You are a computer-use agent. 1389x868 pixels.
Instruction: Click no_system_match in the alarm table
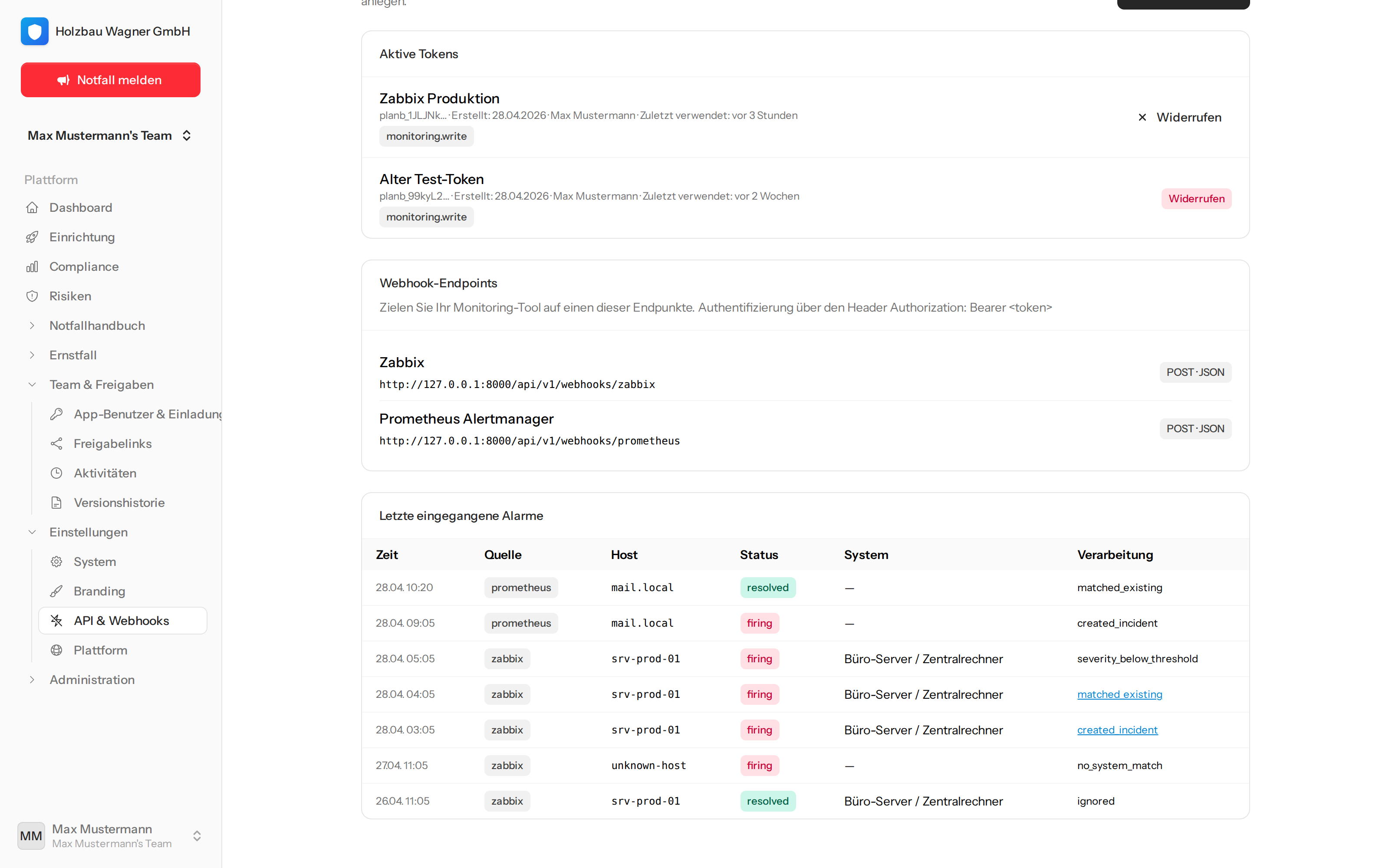[1119, 766]
